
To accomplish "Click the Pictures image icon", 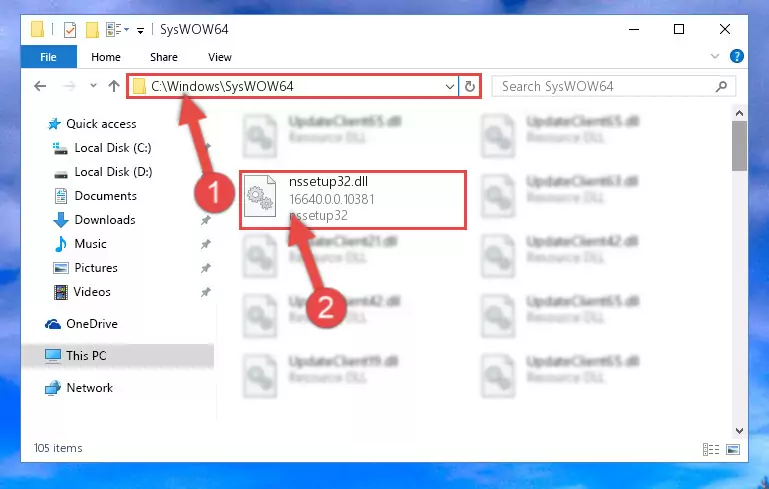I will (60, 268).
